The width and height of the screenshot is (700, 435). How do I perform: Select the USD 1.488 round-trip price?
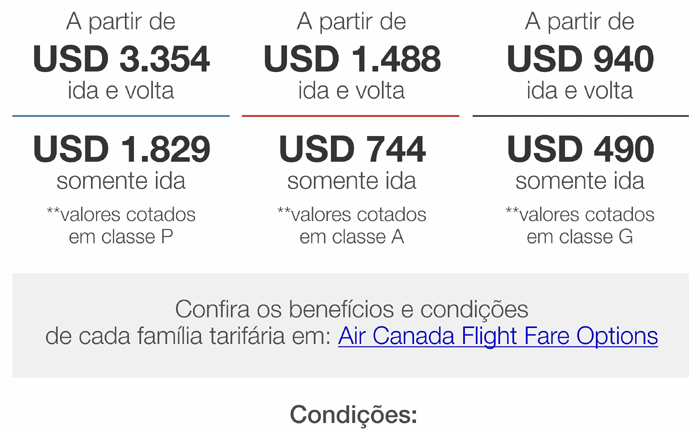point(352,59)
